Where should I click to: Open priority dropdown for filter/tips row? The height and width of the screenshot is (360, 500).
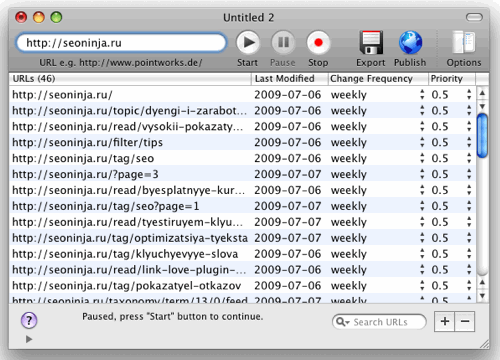click(x=469, y=142)
